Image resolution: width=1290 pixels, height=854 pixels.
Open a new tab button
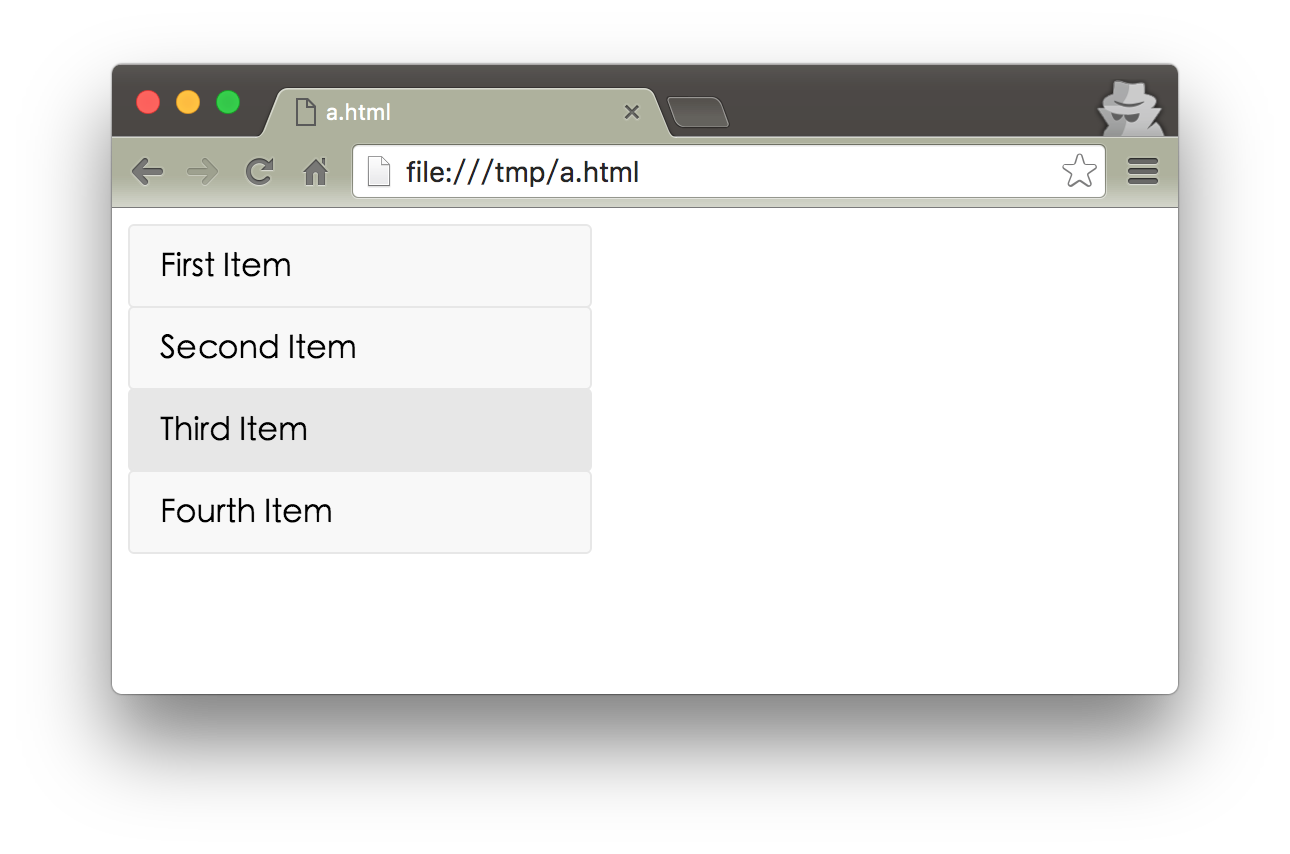pyautogui.click(x=698, y=113)
